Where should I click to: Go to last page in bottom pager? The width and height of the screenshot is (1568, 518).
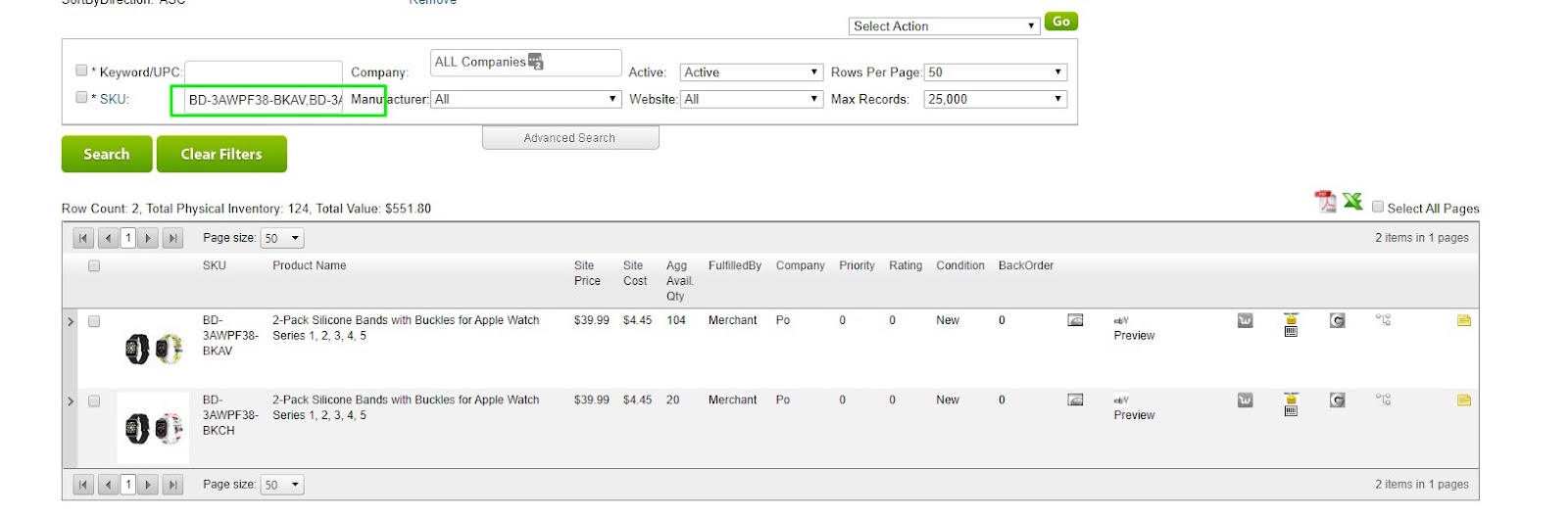click(172, 484)
